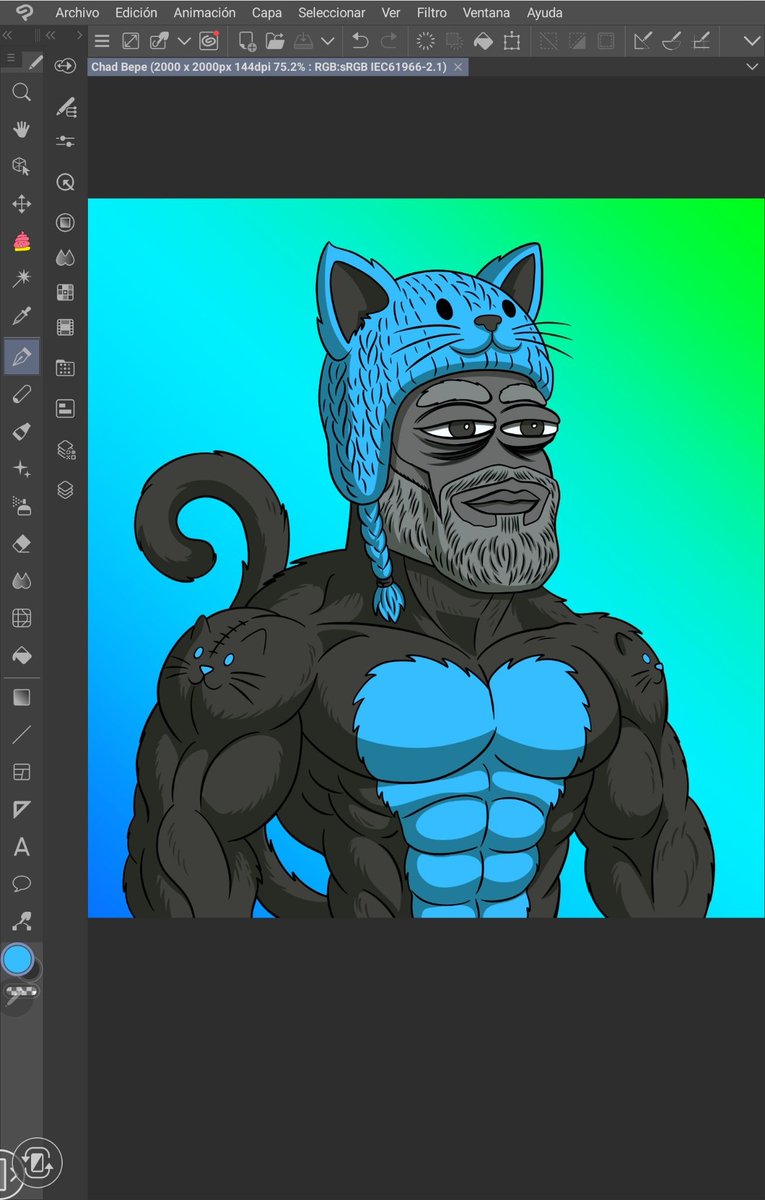Viewport: 765px width, 1200px height.
Task: Open the Capa menu
Action: pos(267,13)
